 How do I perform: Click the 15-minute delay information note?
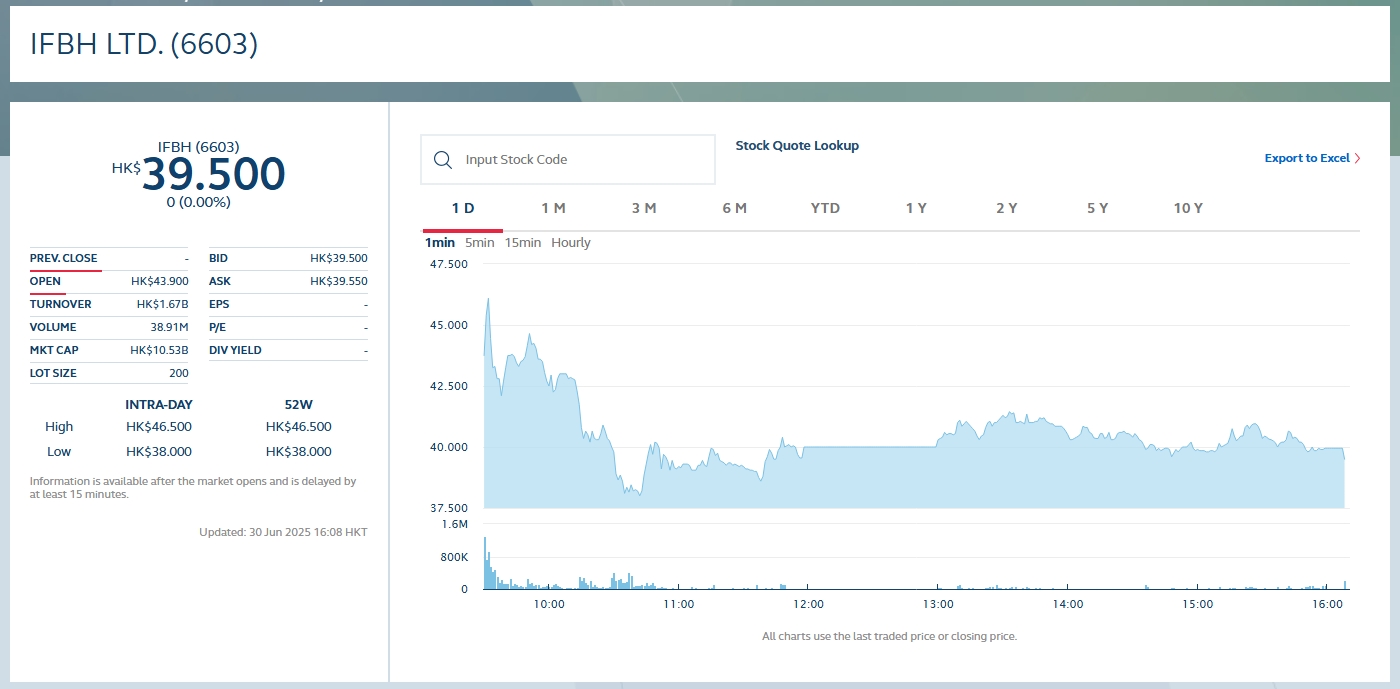pos(193,487)
